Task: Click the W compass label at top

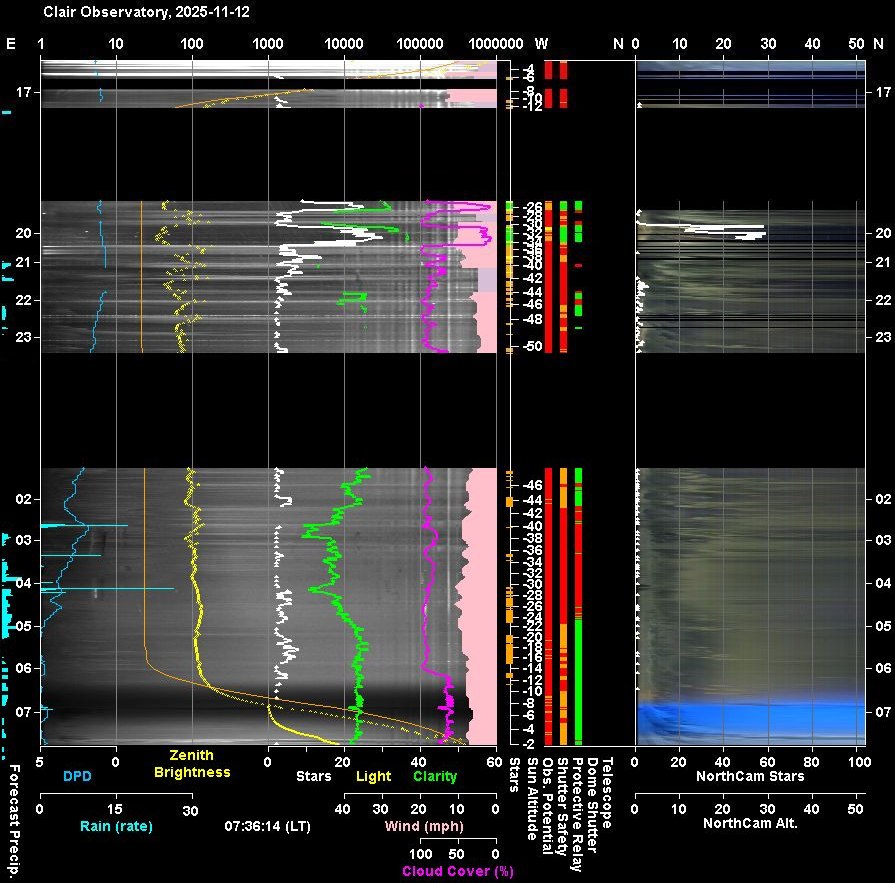Action: tap(541, 44)
